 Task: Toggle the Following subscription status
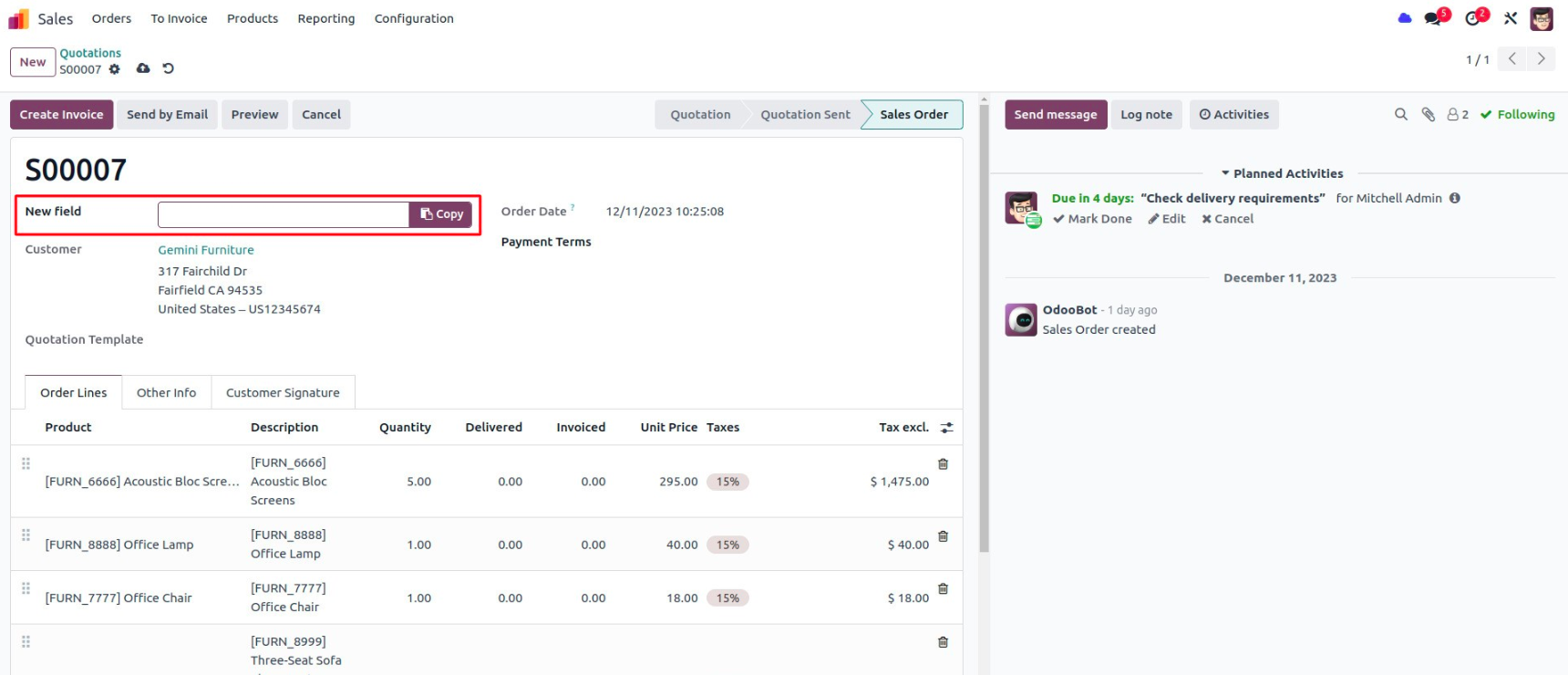(1517, 114)
